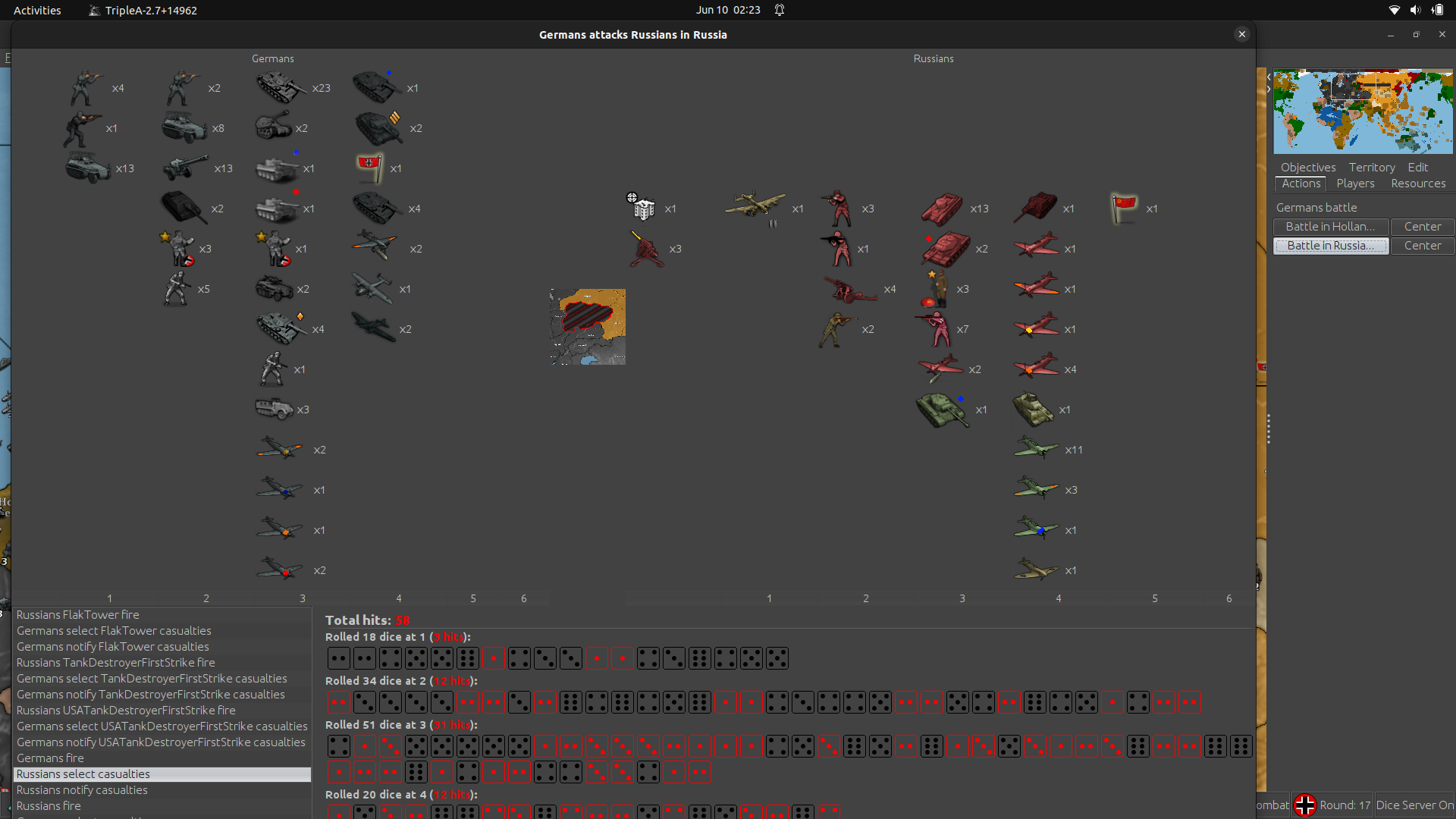Click the German tank x23 unit icon
This screenshot has height=819, width=1456.
tap(281, 88)
